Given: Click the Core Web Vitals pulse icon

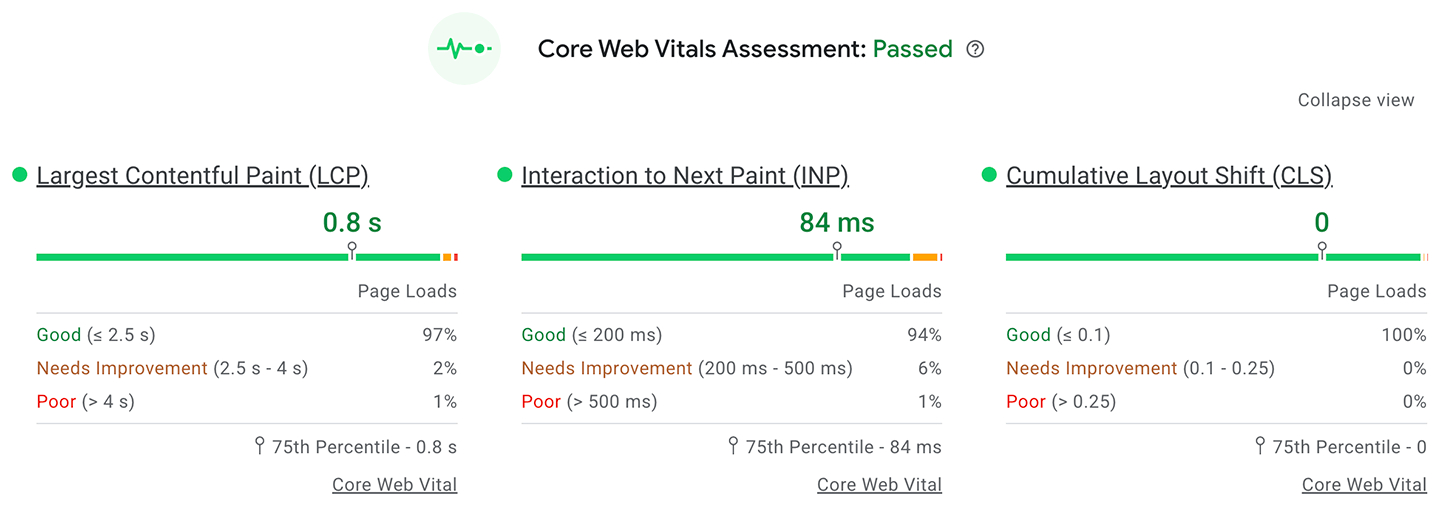Looking at the screenshot, I should point(464,48).
